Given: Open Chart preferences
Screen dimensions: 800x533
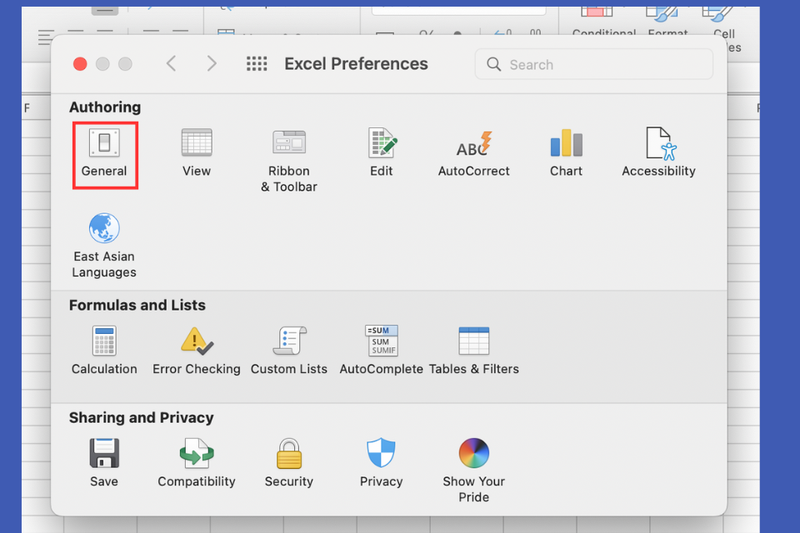Looking at the screenshot, I should (x=566, y=153).
